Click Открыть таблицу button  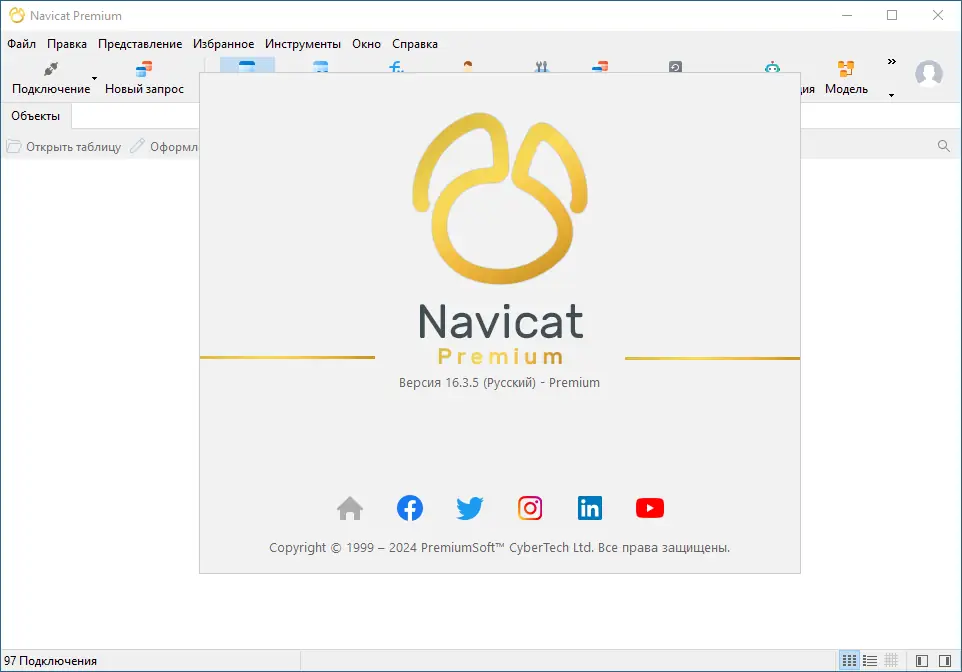[x=64, y=147]
